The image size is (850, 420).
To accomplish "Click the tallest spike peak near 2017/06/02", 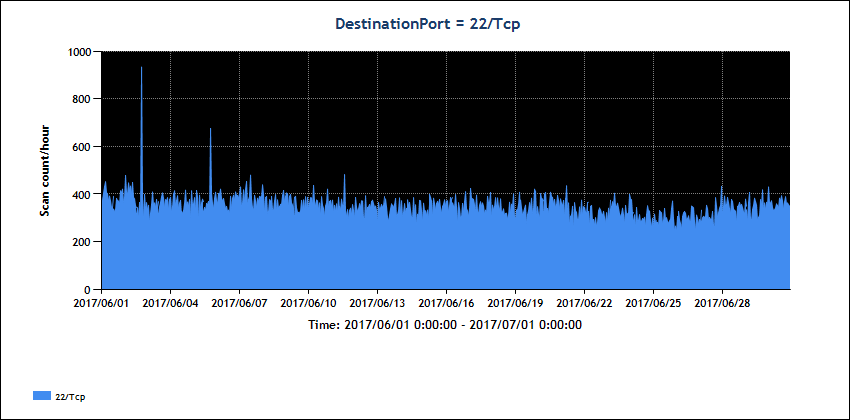I will 141,69.
